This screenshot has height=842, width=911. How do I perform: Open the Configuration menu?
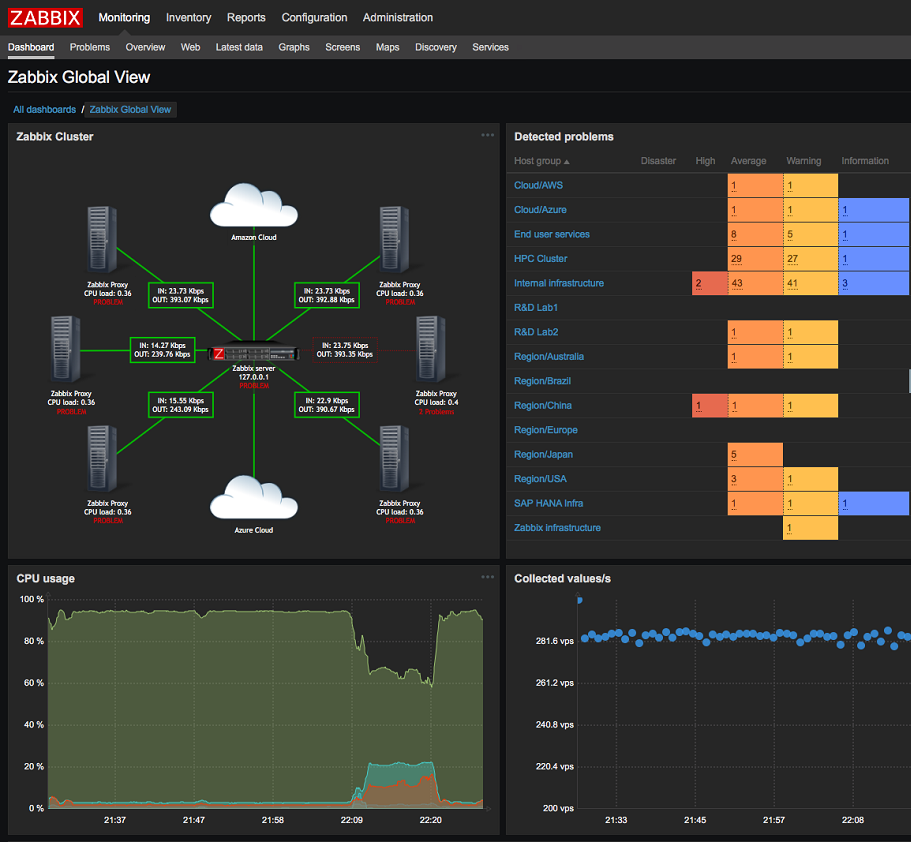coord(314,17)
